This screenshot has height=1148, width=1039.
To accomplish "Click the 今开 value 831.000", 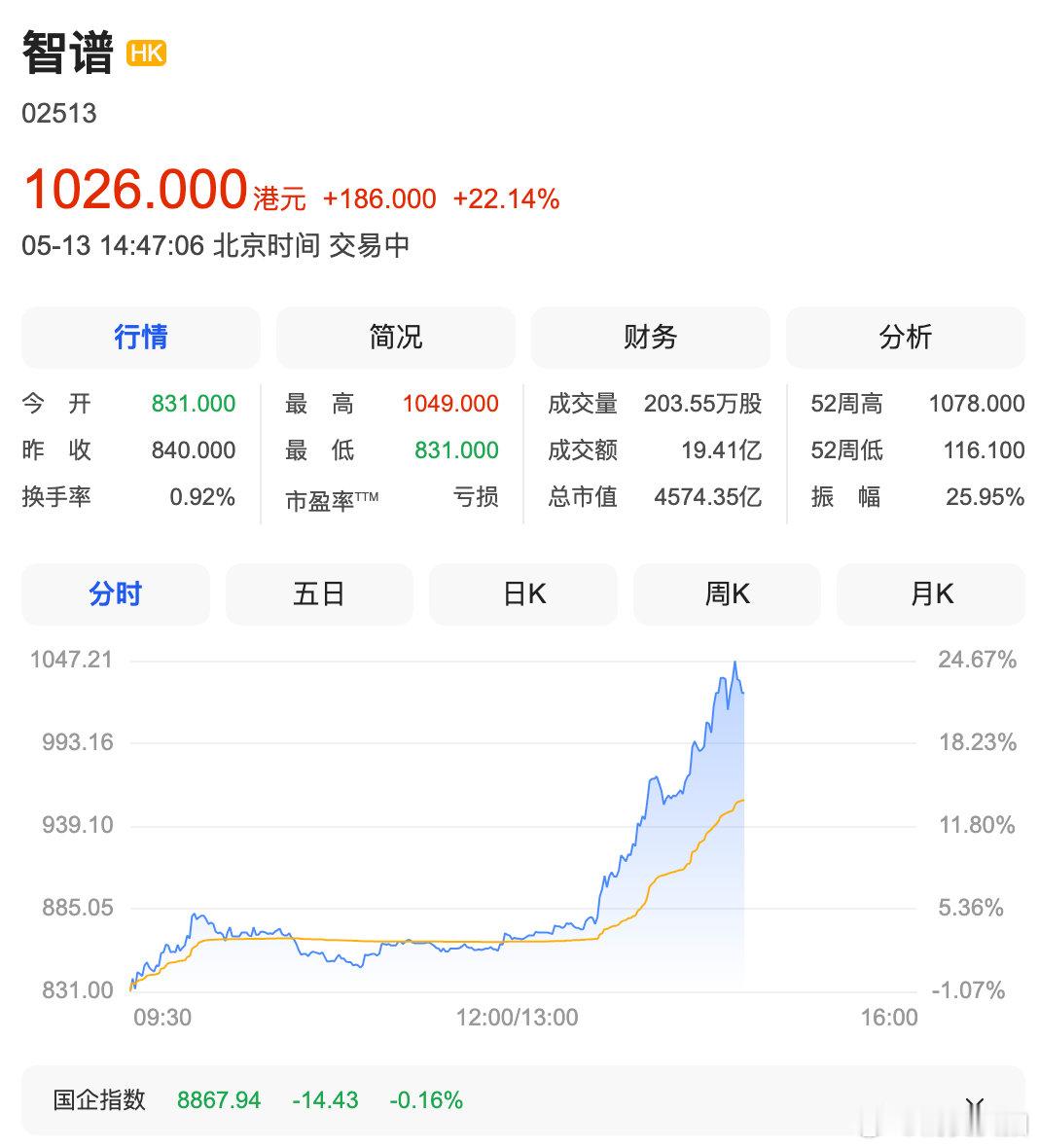I will [x=194, y=404].
